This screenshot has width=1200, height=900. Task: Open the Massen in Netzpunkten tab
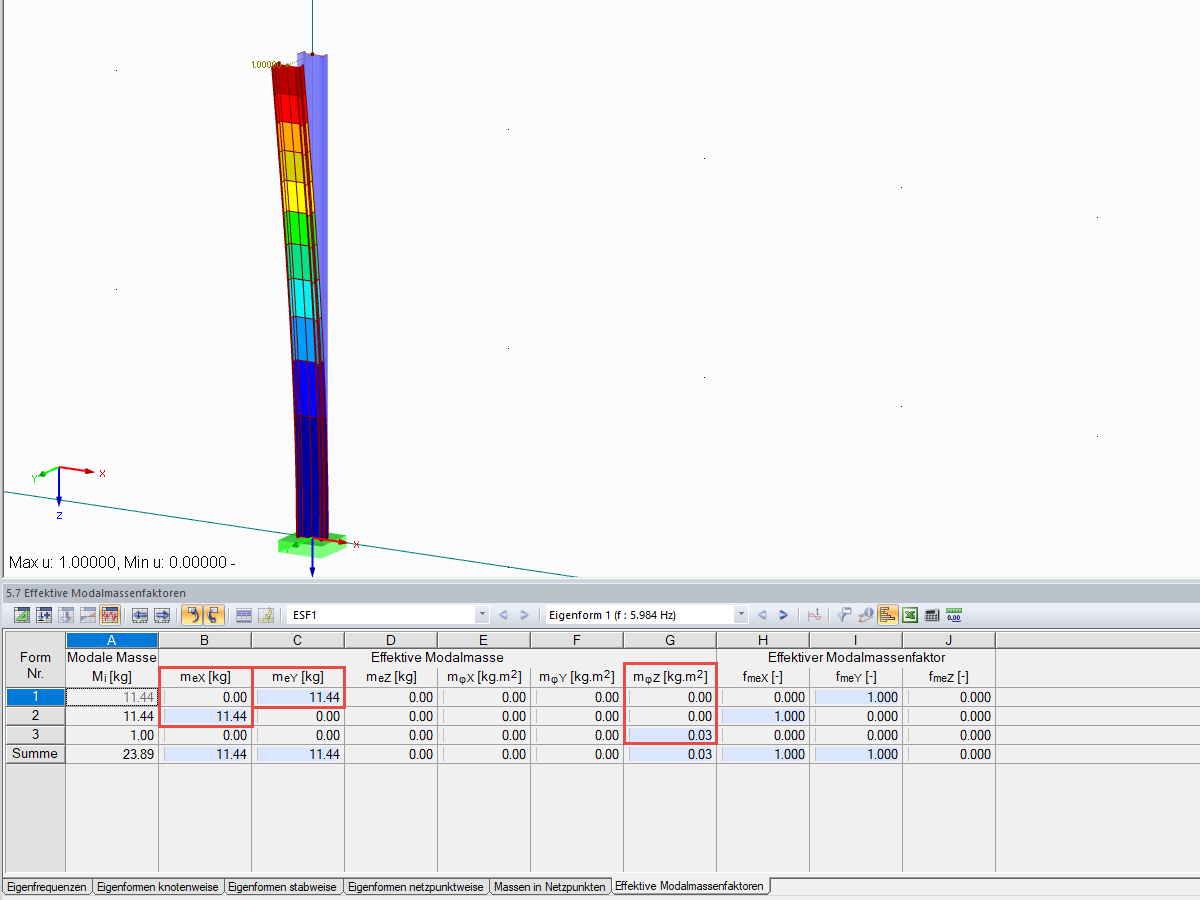(x=550, y=886)
